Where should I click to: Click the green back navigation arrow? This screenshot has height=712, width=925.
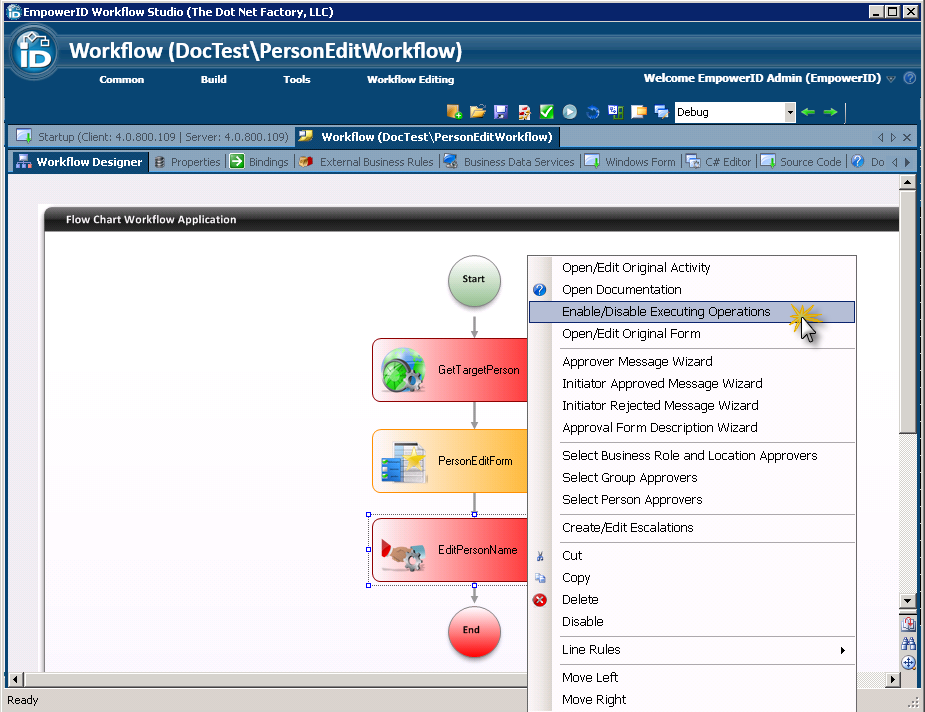pyautogui.click(x=807, y=113)
